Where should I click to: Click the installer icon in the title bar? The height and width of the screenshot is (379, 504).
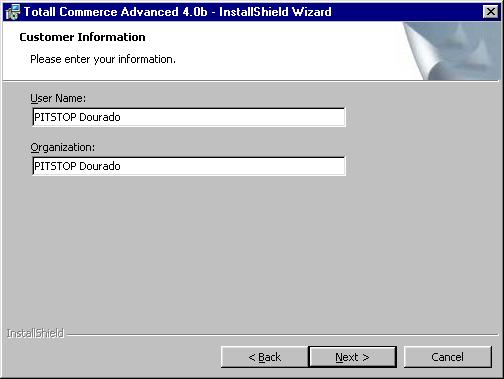click(x=13, y=12)
